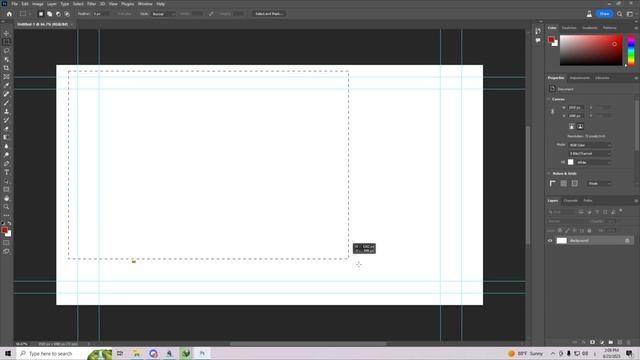Screen dimensions: 640x360
Task: Switch to the Adjustments tab
Action: pyautogui.click(x=580, y=78)
